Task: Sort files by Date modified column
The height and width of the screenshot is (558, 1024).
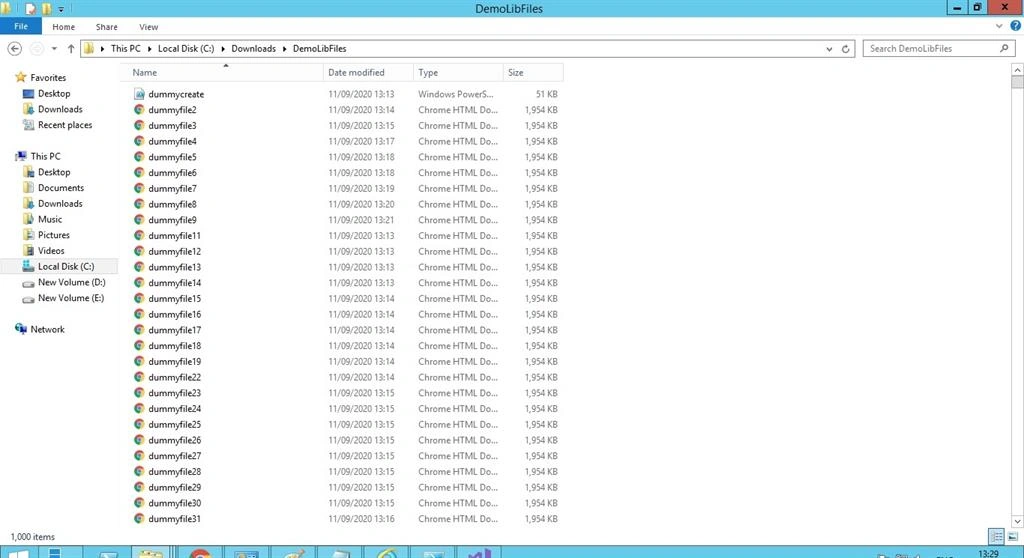Action: coord(368,73)
